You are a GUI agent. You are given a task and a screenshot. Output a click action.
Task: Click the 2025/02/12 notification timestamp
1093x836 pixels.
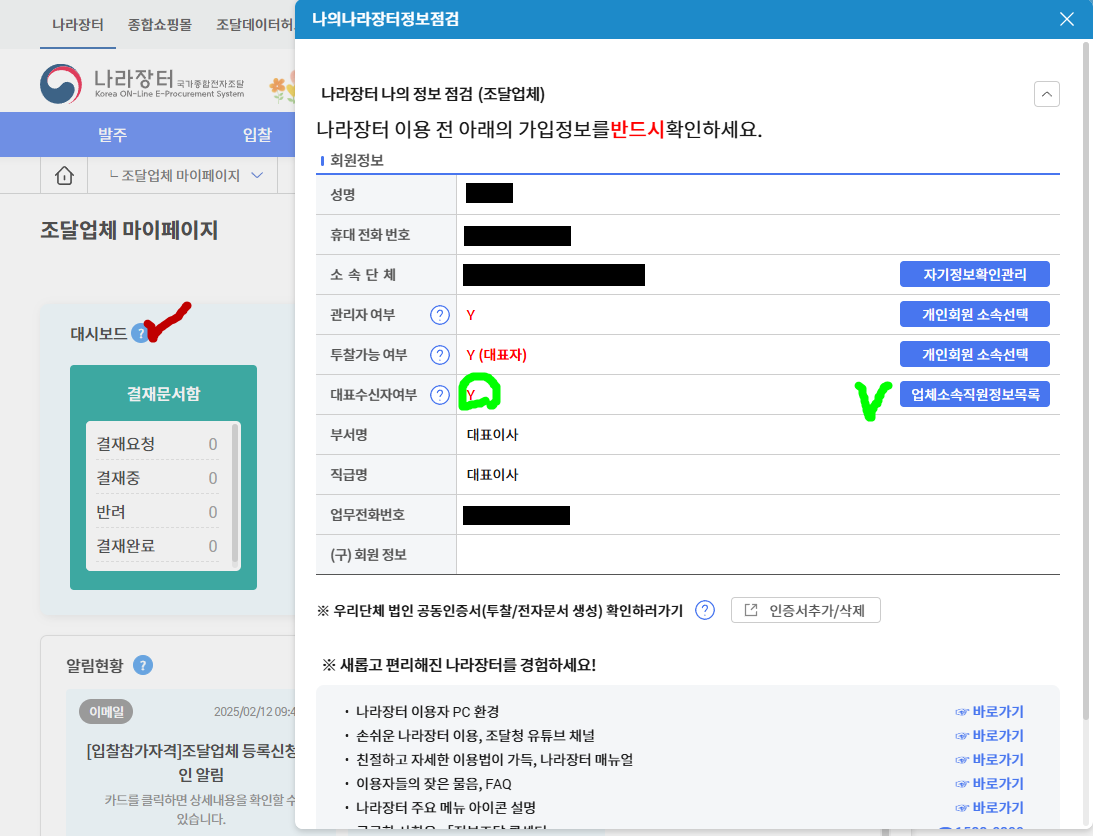254,712
